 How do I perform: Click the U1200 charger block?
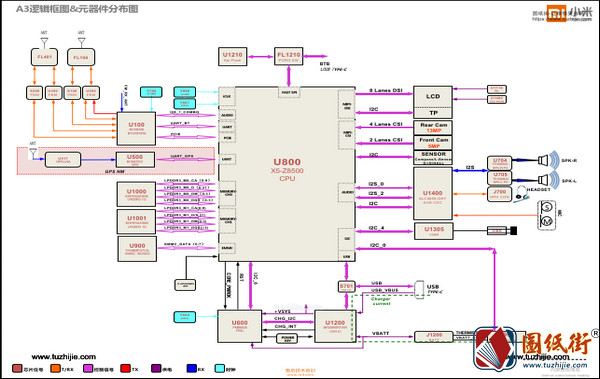pyautogui.click(x=335, y=326)
